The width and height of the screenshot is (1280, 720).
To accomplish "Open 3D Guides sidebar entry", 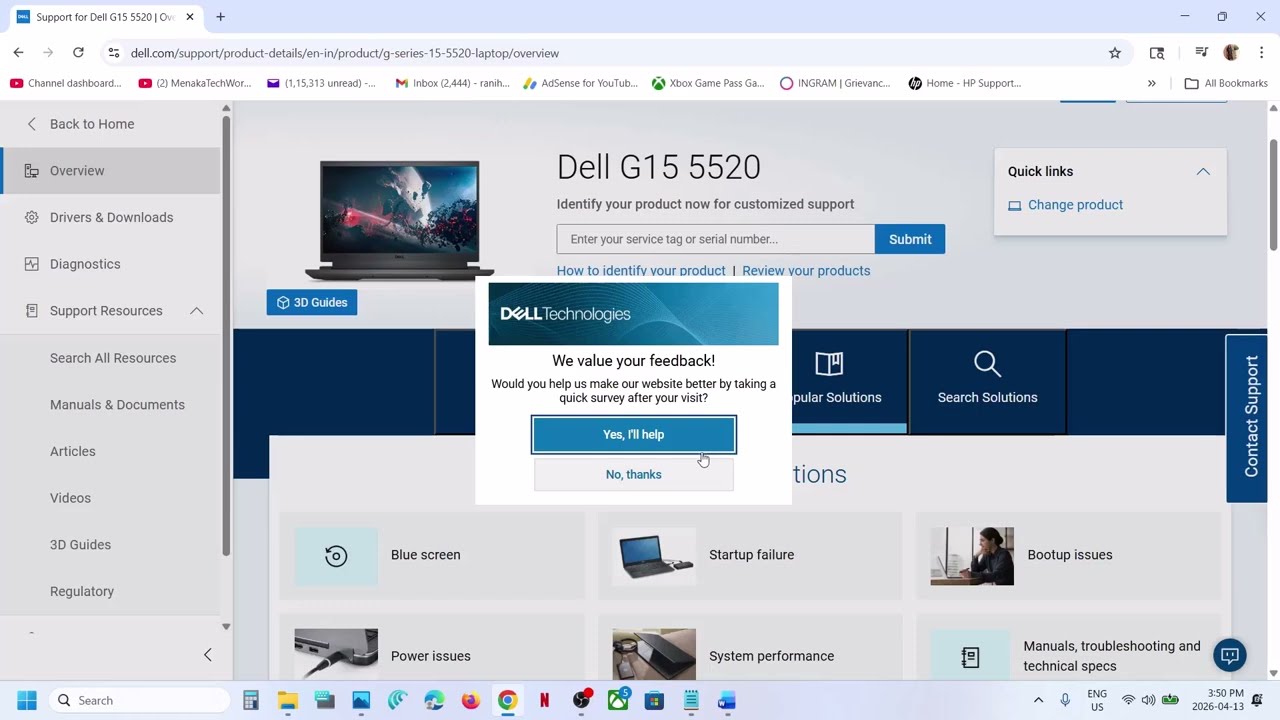I will click(x=80, y=545).
